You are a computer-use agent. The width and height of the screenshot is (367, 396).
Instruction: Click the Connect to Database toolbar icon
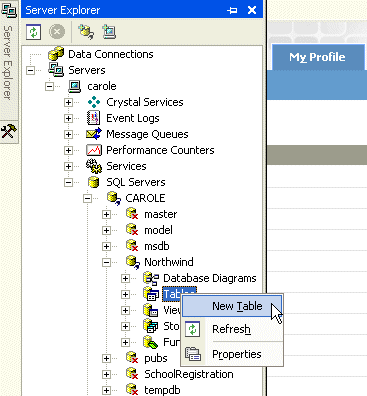[86, 32]
